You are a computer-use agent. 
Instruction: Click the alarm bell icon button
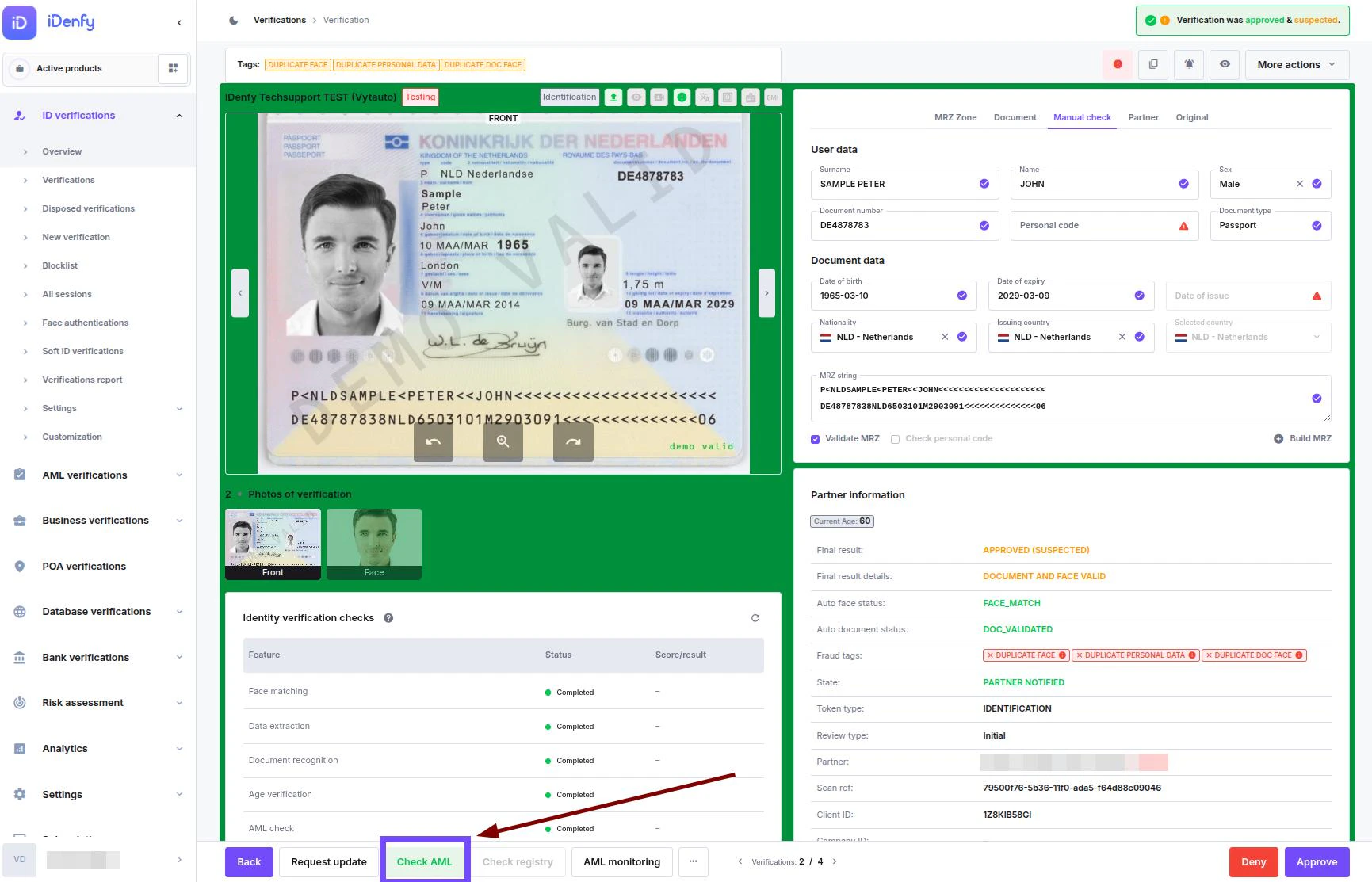[1189, 64]
